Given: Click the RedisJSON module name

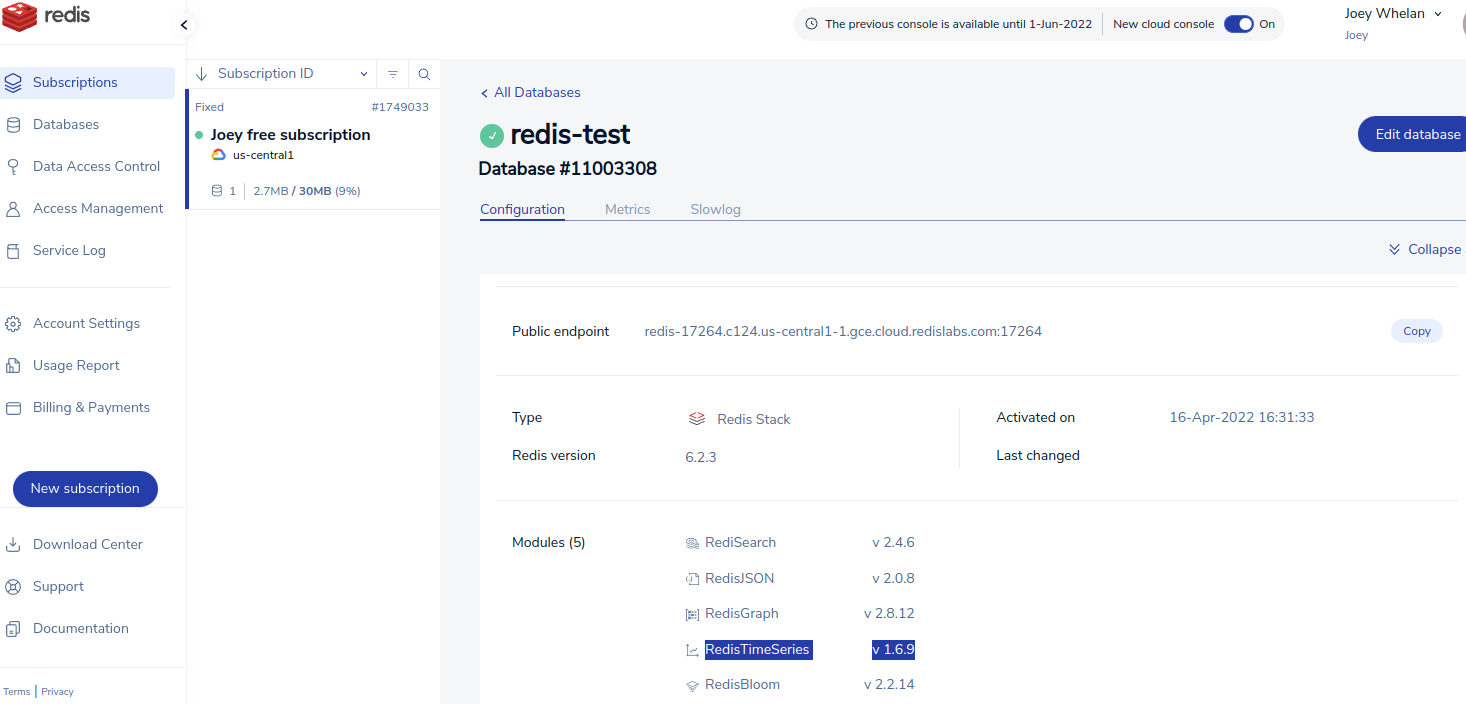Looking at the screenshot, I should (x=739, y=579).
